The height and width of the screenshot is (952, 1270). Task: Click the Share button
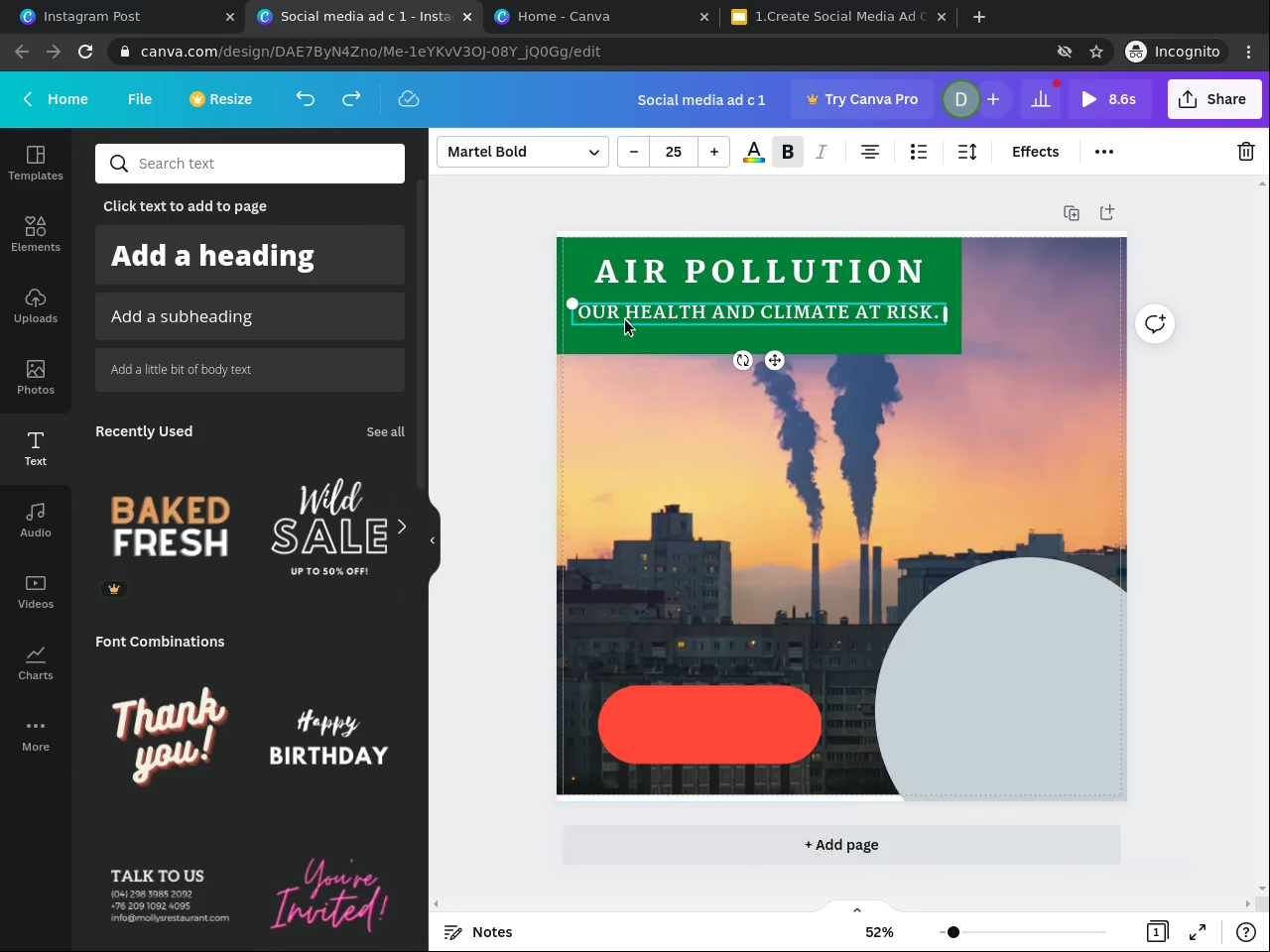1214,99
